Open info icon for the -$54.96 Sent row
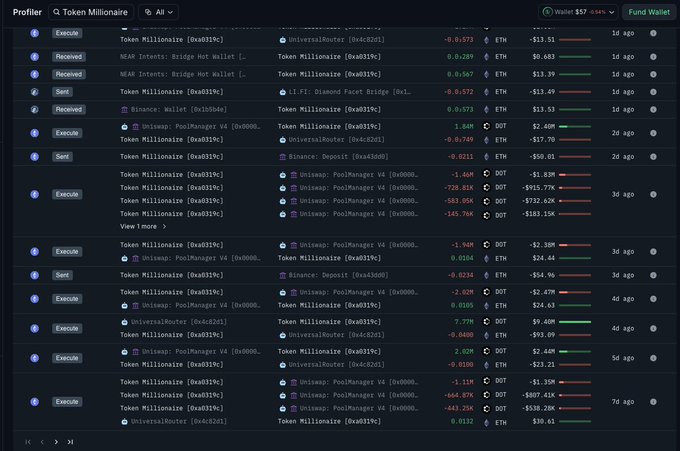The width and height of the screenshot is (680, 451). [653, 275]
